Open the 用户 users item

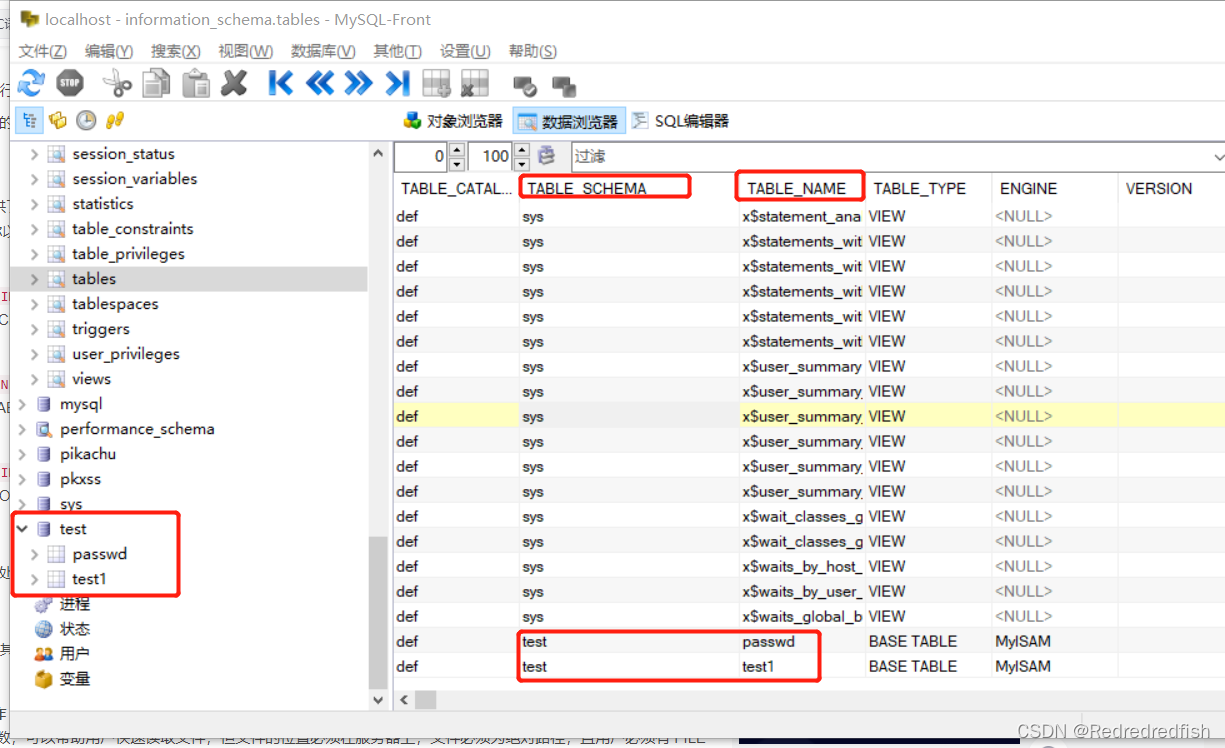pos(74,654)
